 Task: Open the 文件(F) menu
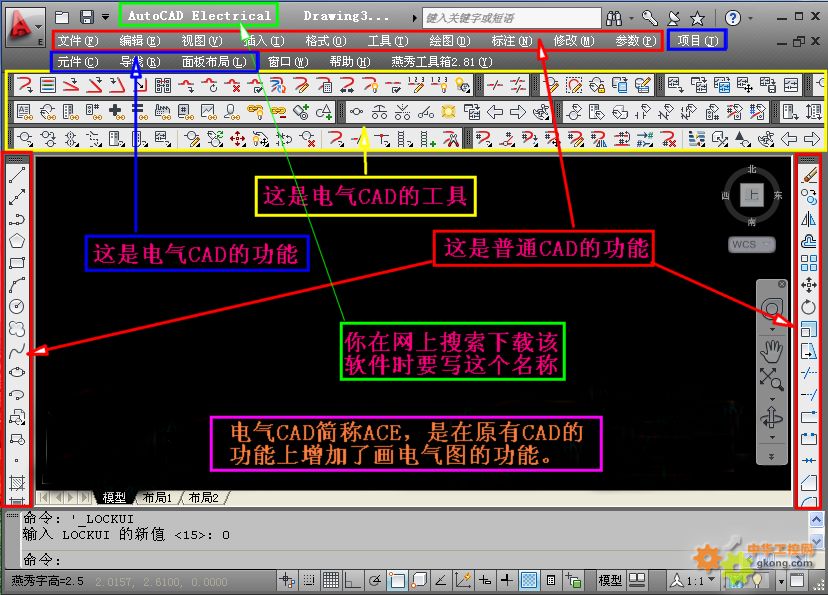(78, 41)
